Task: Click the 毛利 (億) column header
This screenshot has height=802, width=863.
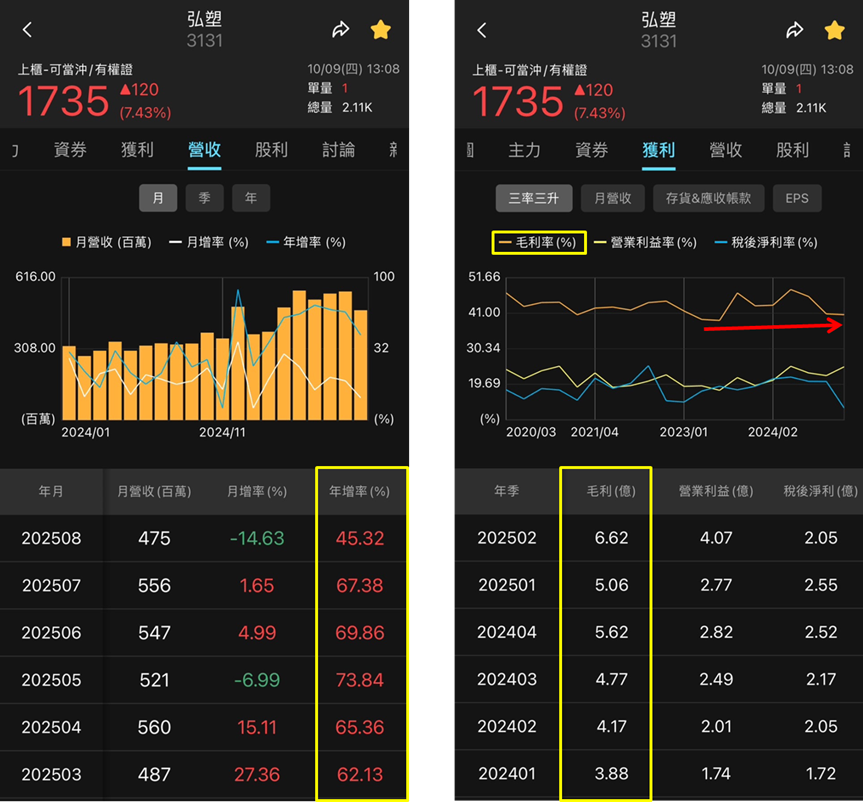Action: point(605,491)
